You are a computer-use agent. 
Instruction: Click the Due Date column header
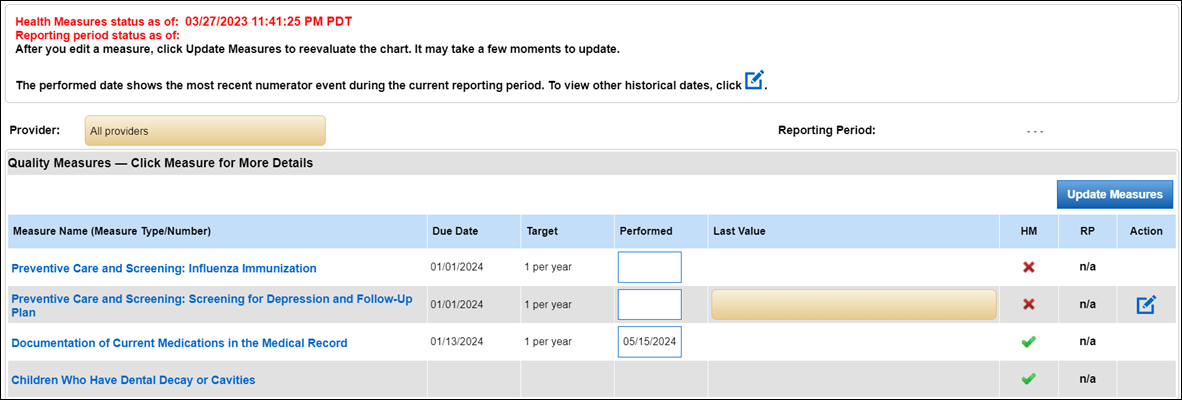click(x=455, y=231)
